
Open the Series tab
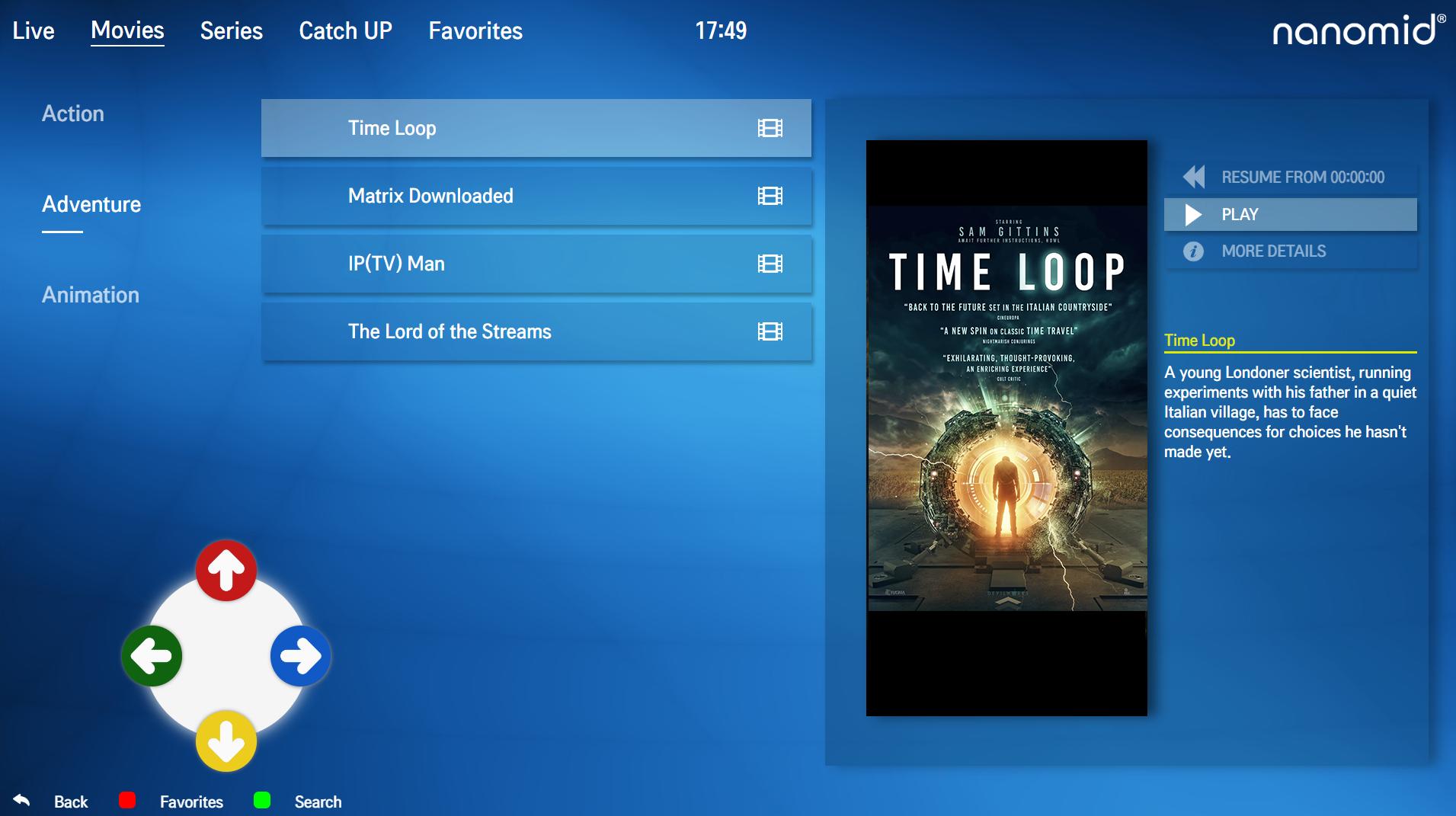232,30
